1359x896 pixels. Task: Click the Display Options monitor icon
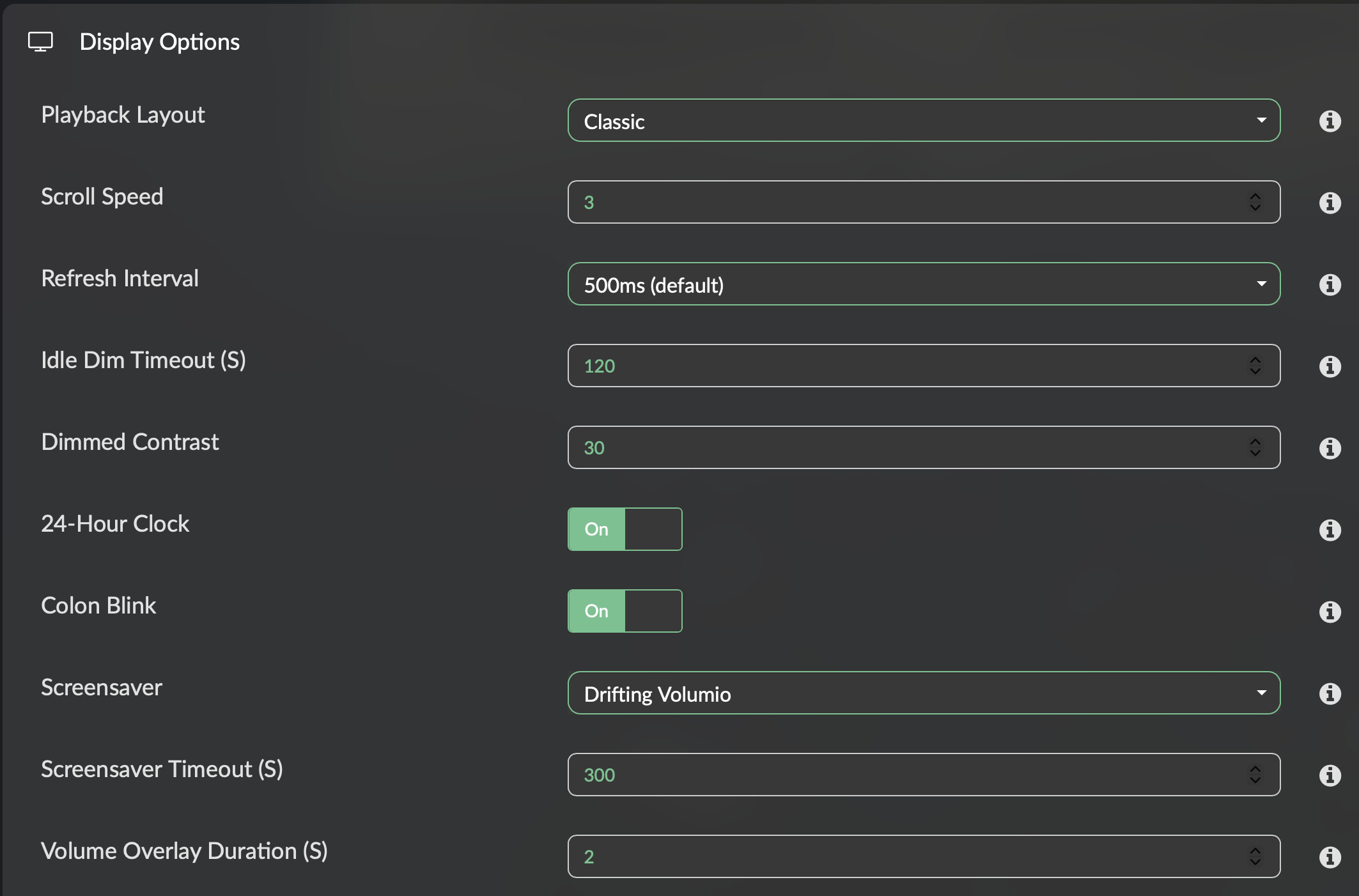coord(40,42)
